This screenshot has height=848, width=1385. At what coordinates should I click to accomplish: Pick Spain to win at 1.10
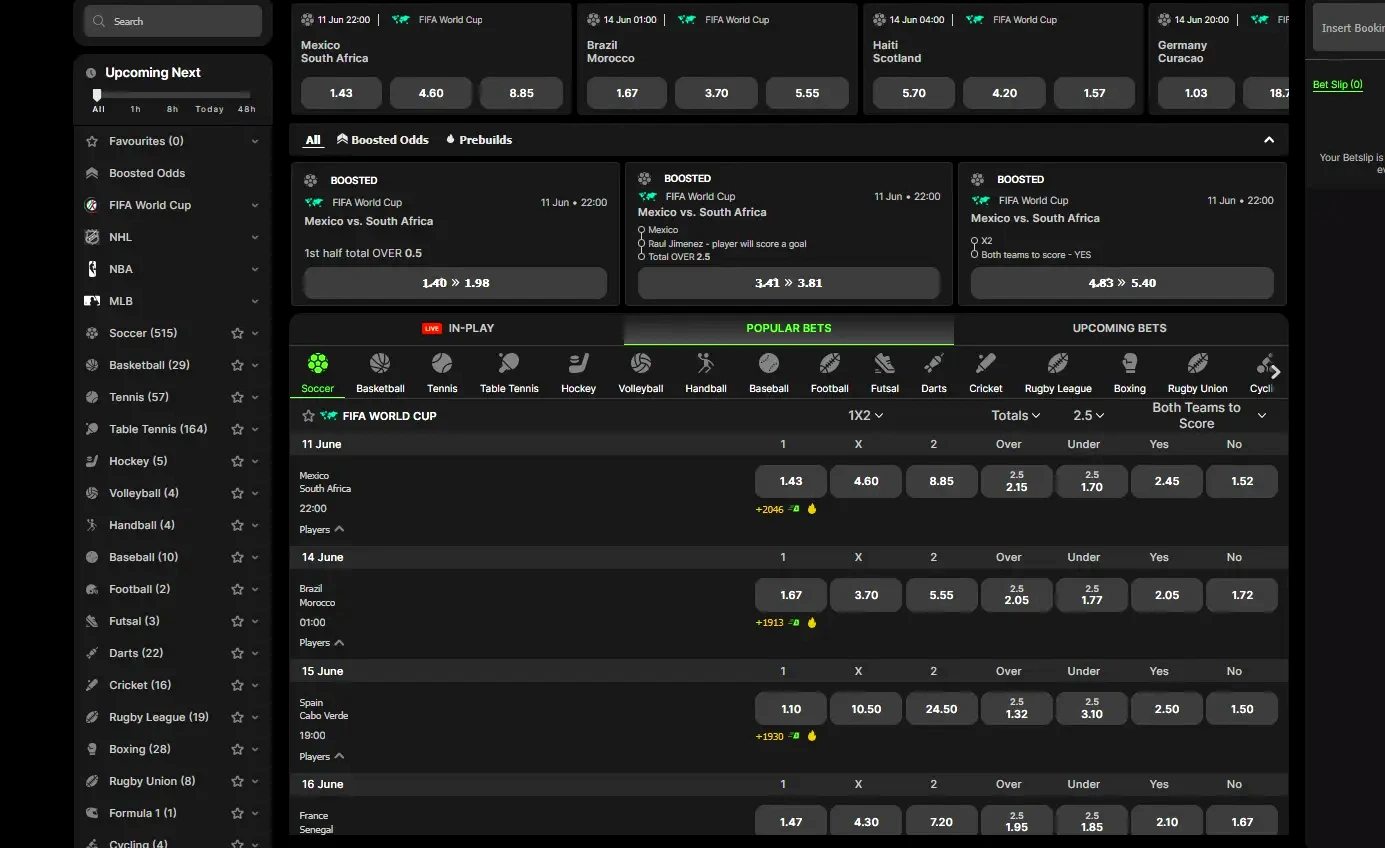(x=791, y=709)
